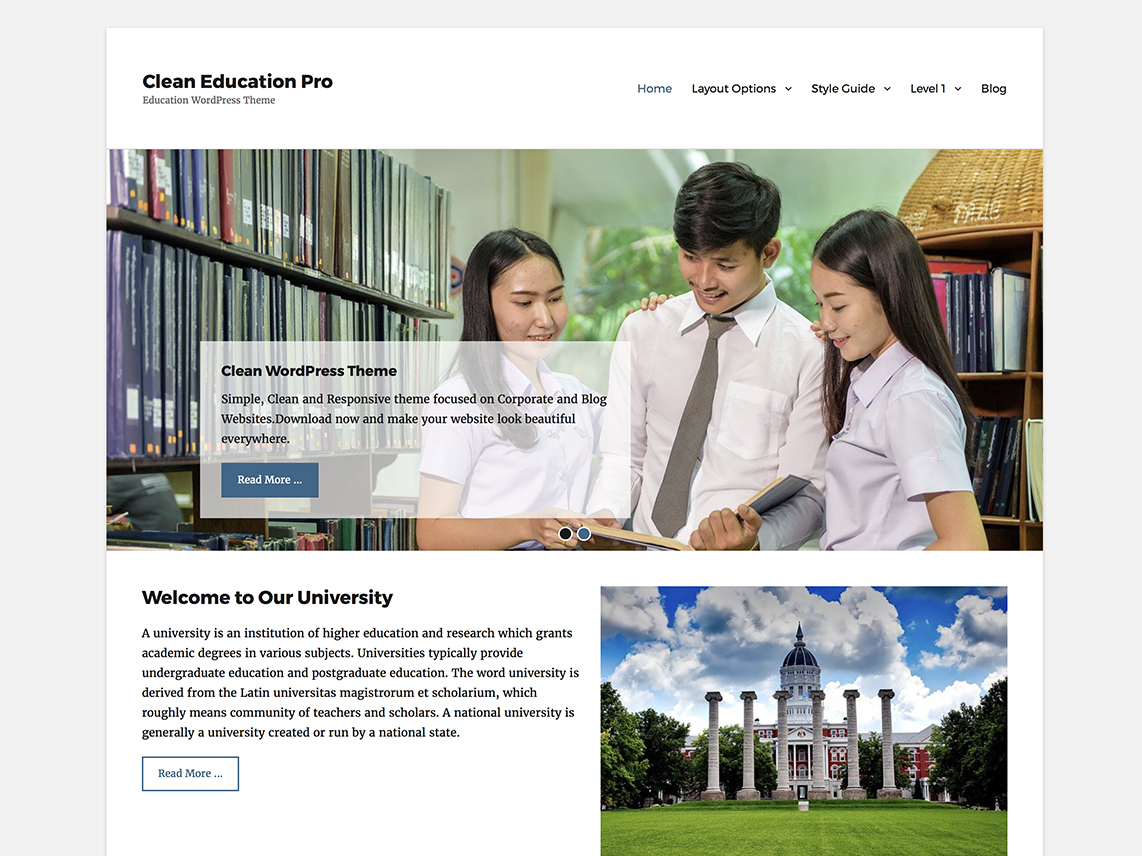
Task: Switch to the first slide dot
Action: (565, 534)
